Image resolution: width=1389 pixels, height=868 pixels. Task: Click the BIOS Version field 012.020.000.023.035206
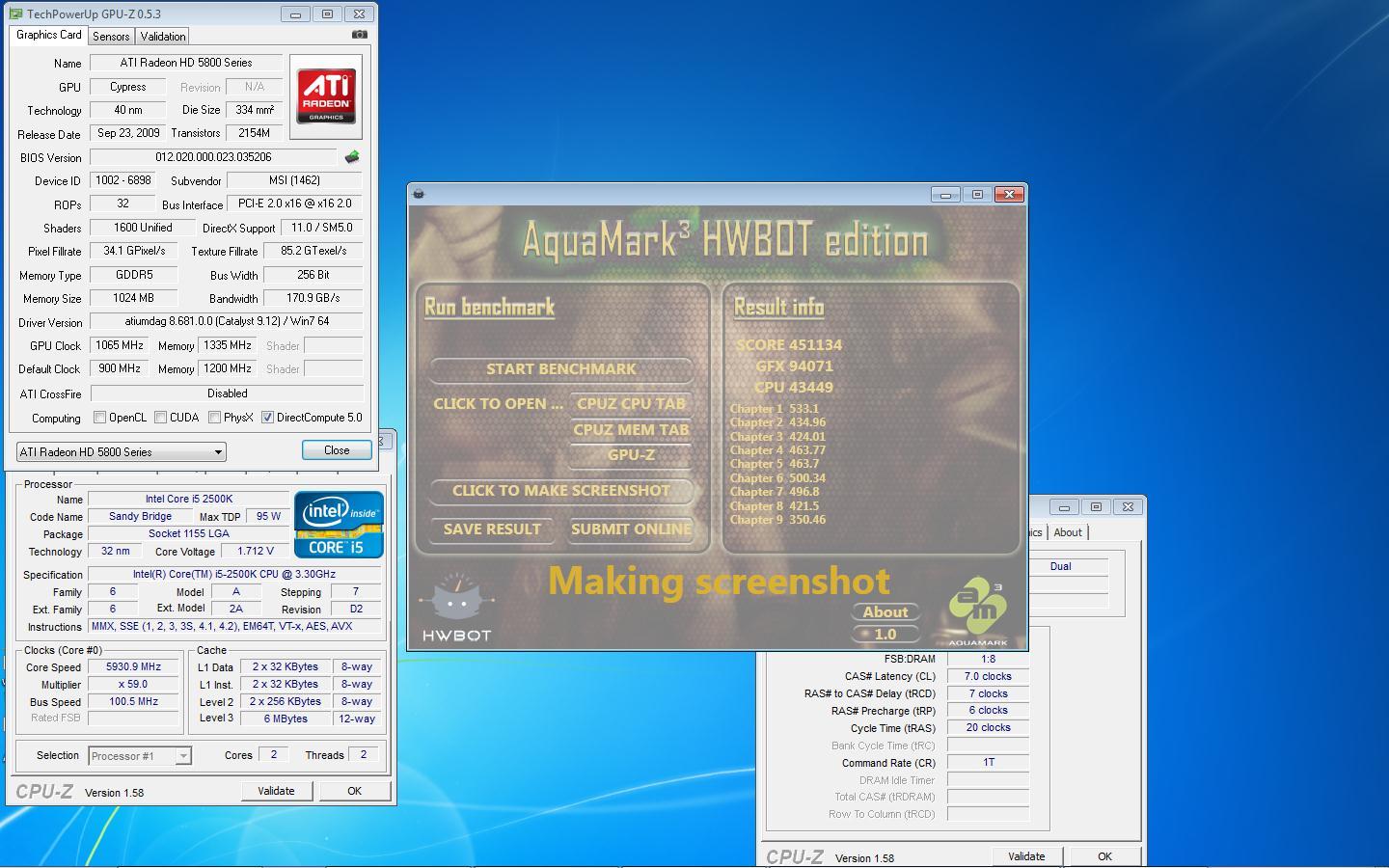(213, 157)
